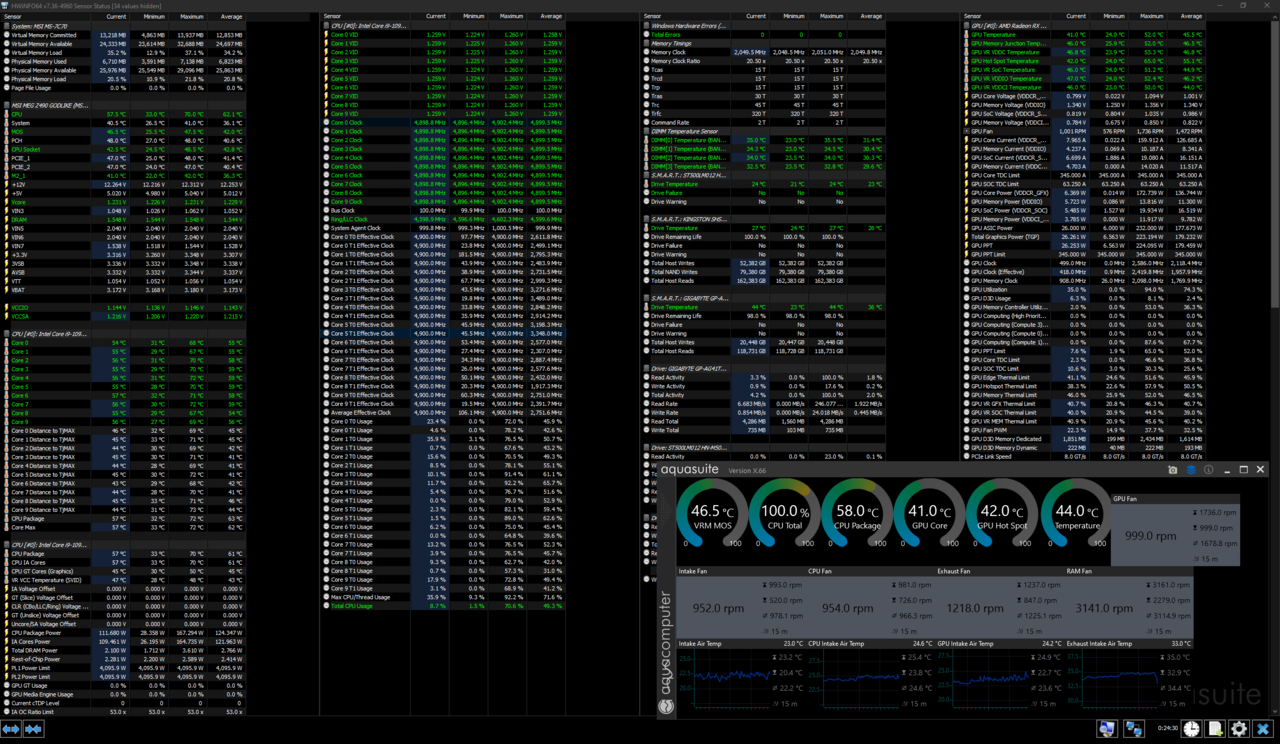Select the Core 0 VID sensor row
The height and width of the screenshot is (744, 1280).
click(x=345, y=35)
